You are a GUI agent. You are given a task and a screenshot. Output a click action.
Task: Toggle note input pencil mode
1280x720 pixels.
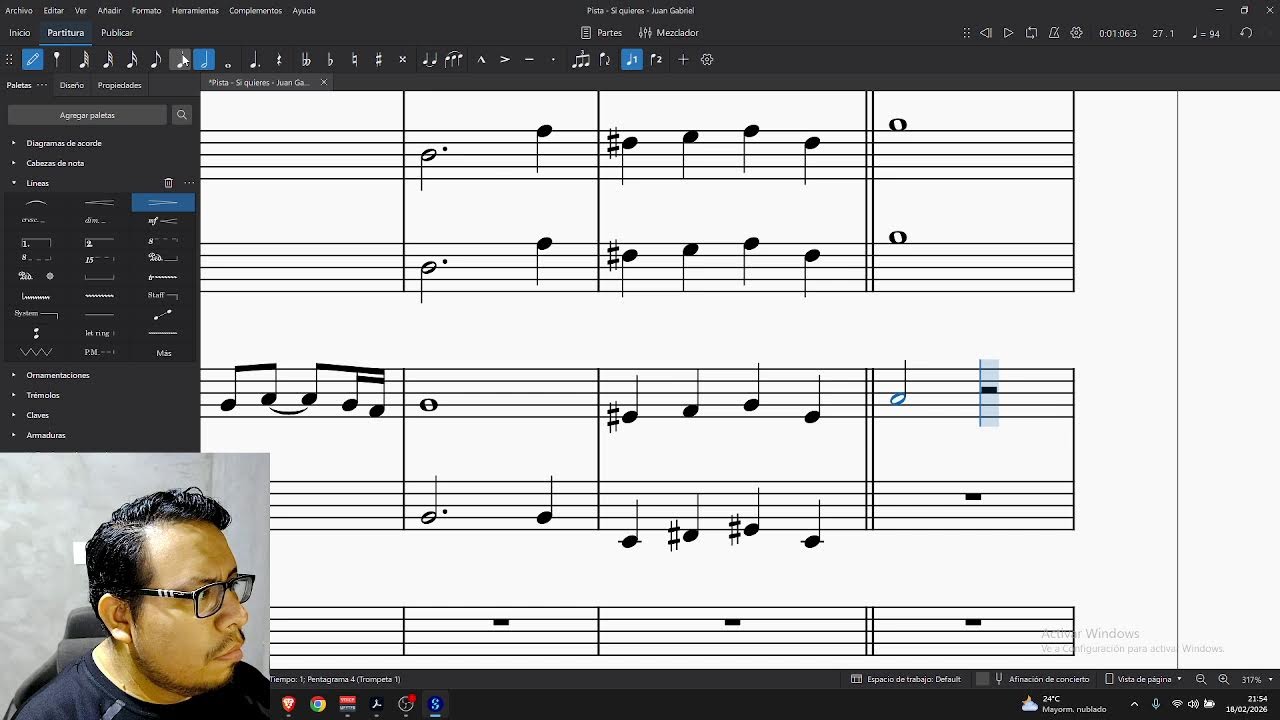[x=33, y=60]
